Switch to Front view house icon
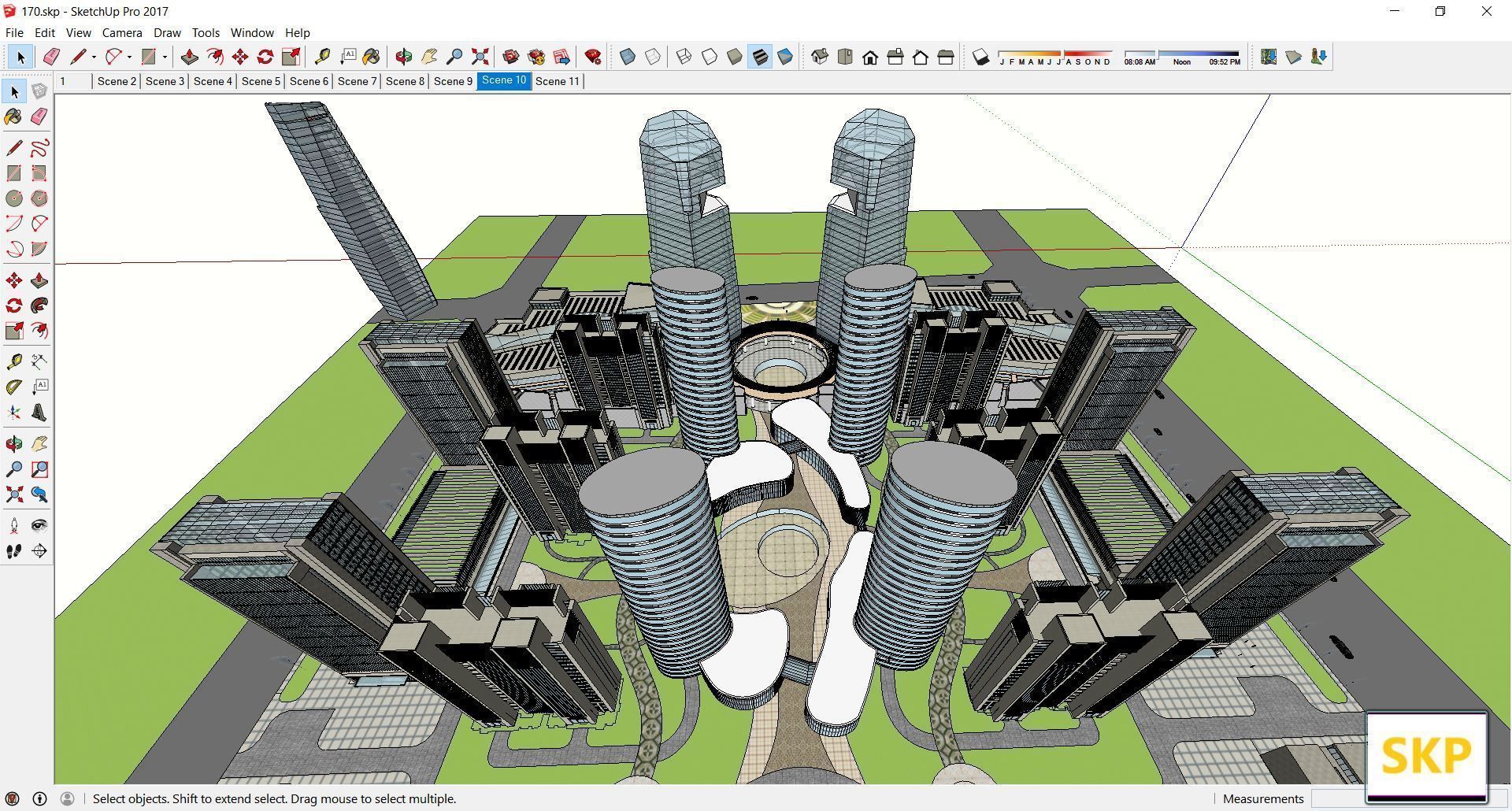The image size is (1512, 811). point(869,57)
